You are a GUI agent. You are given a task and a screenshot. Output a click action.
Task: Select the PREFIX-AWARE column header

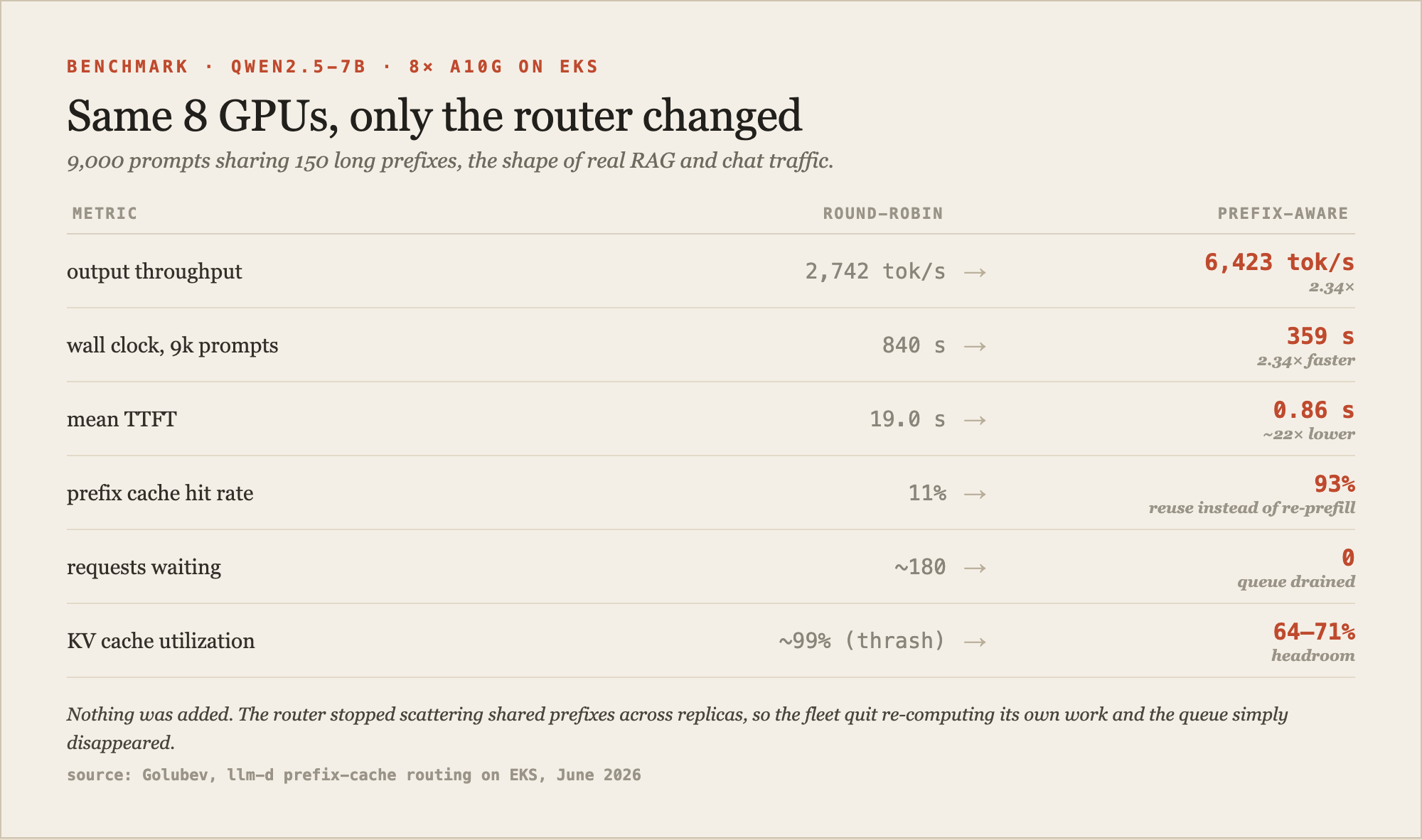point(1283,213)
